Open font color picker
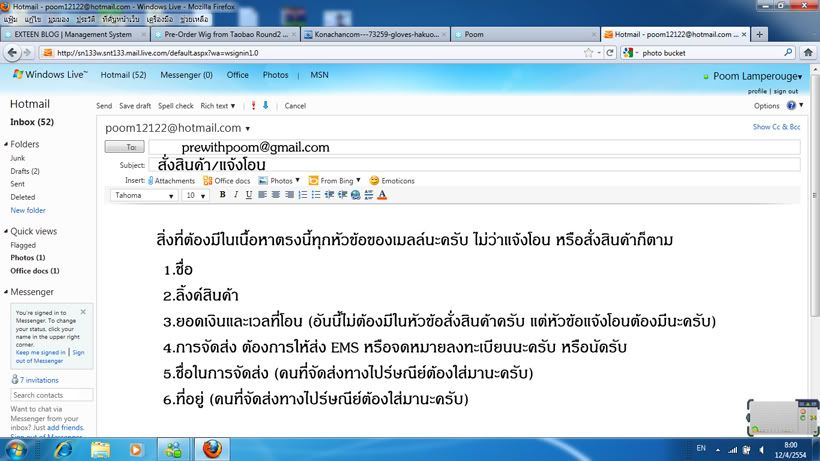Image resolution: width=820 pixels, height=461 pixels. coord(382,195)
